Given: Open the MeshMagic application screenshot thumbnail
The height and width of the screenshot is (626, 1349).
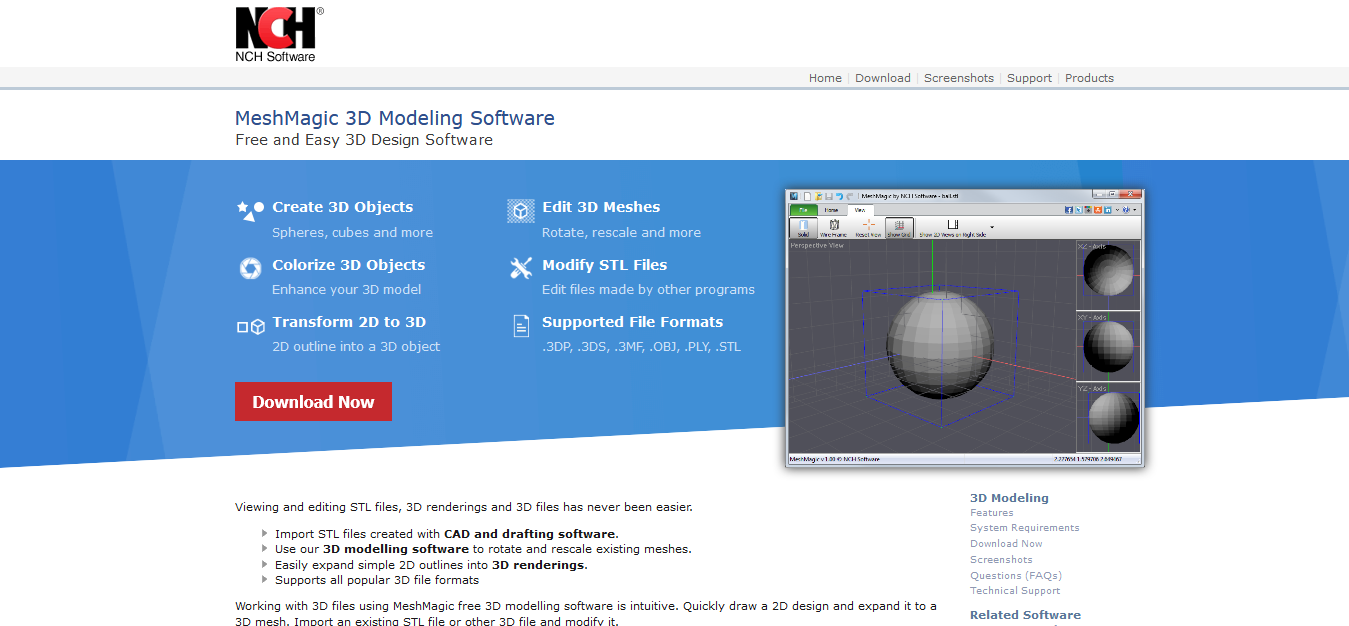Looking at the screenshot, I should [x=965, y=328].
